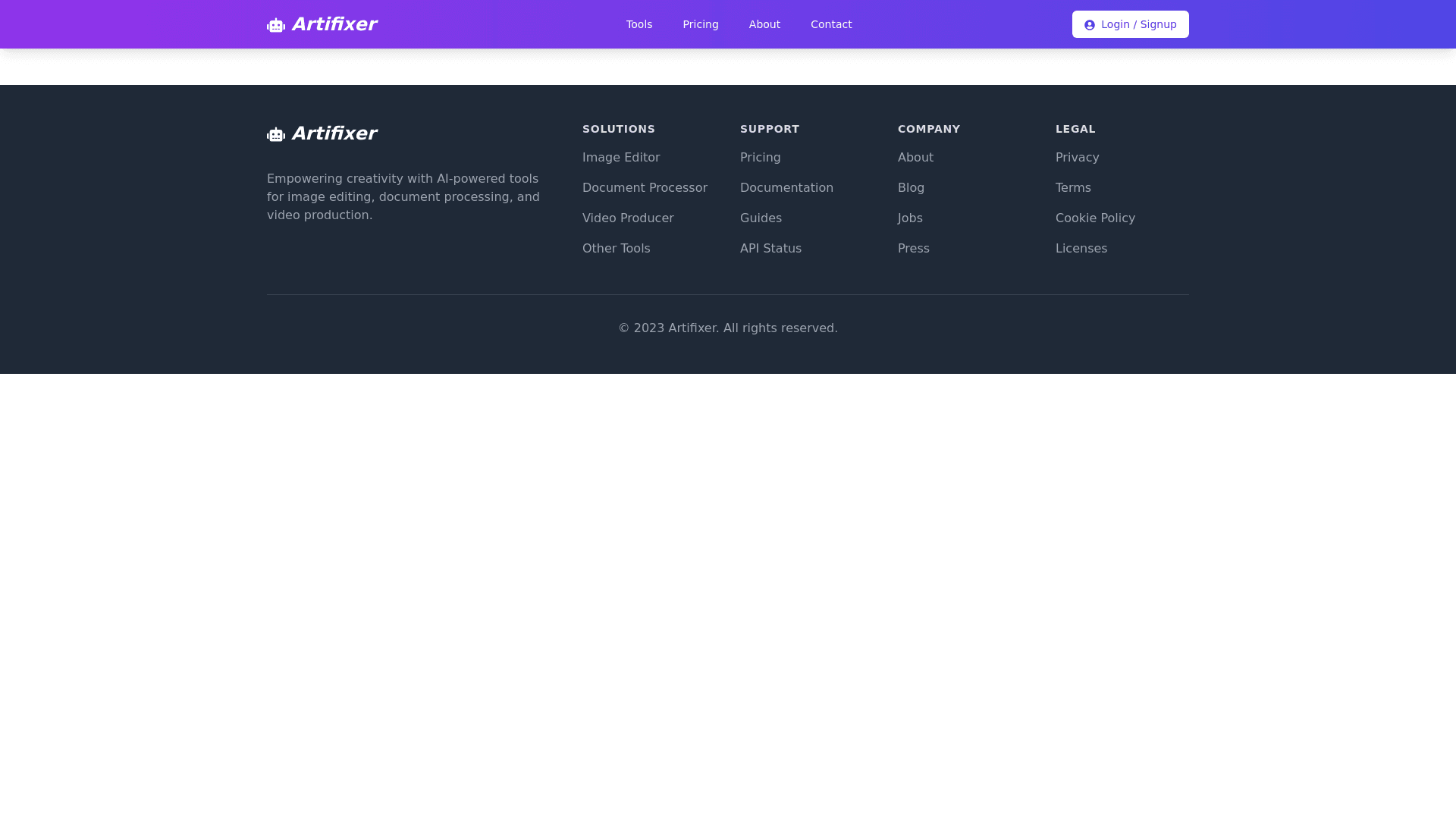Check the API Status link
The image size is (1456, 819).
pos(770,249)
